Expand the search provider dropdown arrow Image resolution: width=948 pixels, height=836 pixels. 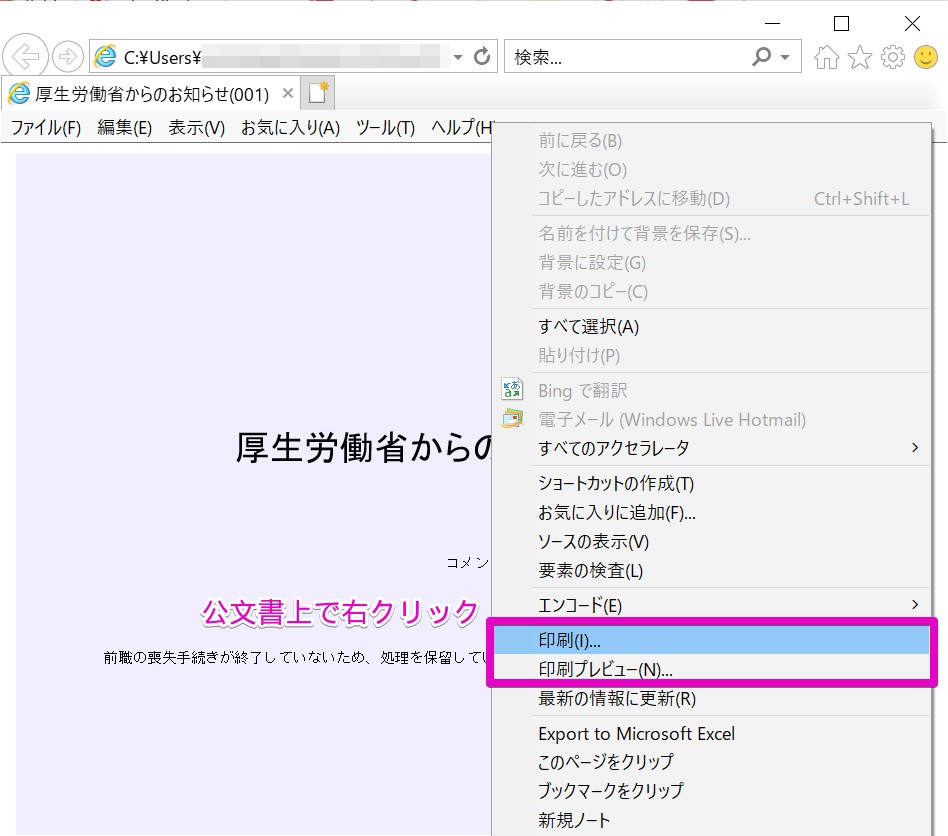click(x=785, y=57)
